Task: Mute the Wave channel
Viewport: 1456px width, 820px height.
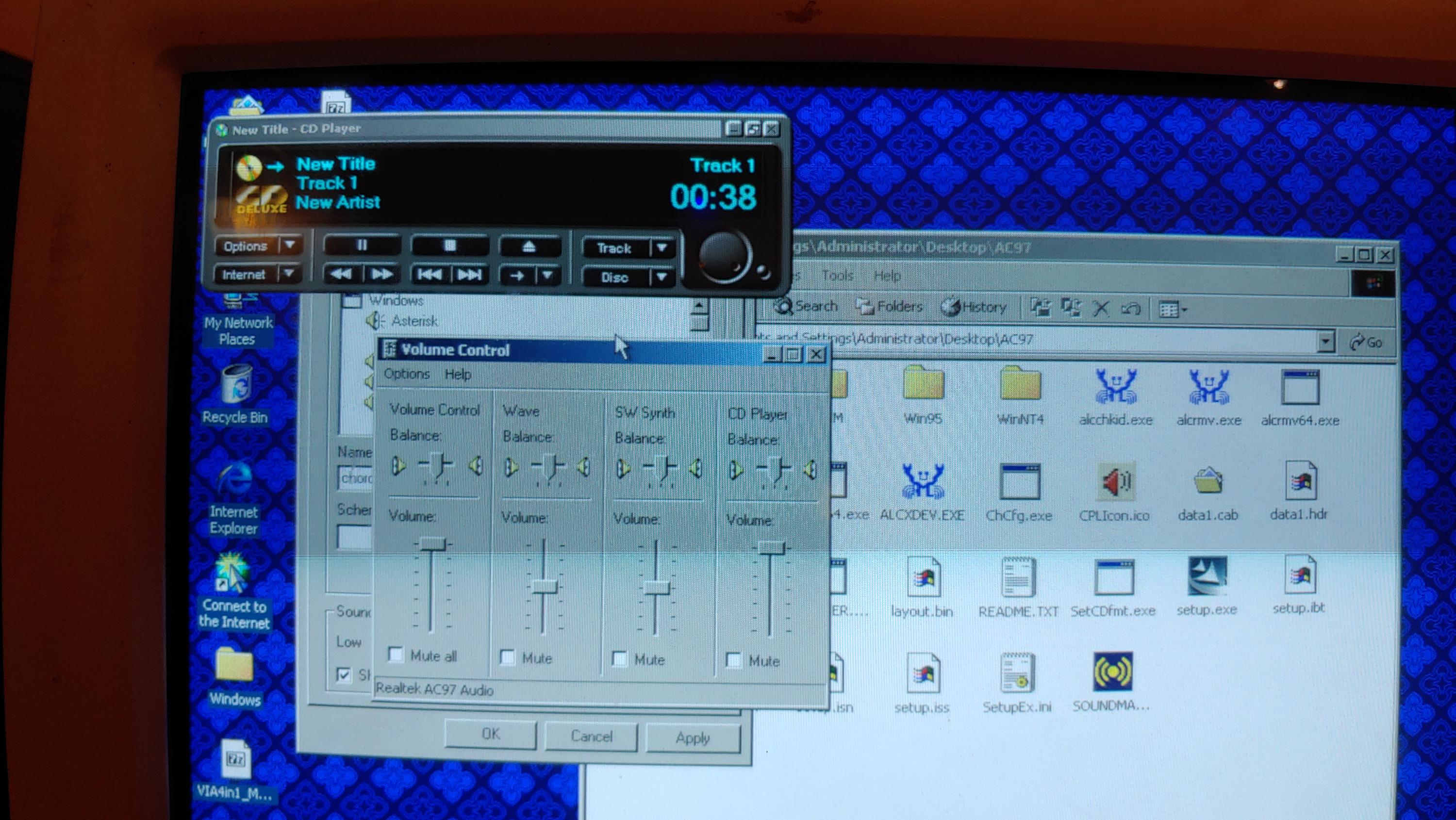Action: pos(508,657)
